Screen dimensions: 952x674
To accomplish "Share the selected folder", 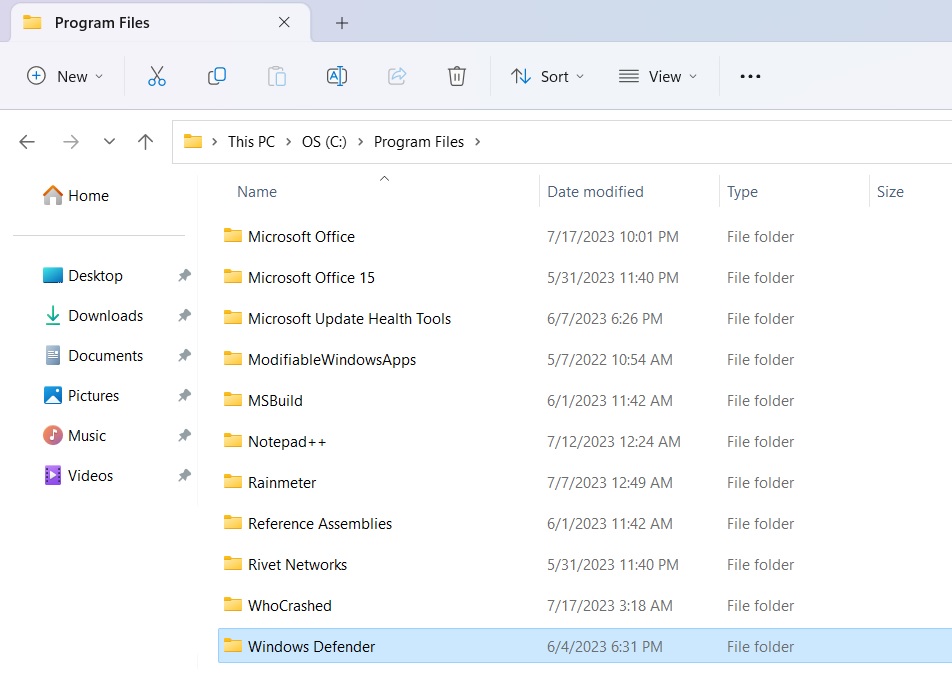I will point(396,75).
